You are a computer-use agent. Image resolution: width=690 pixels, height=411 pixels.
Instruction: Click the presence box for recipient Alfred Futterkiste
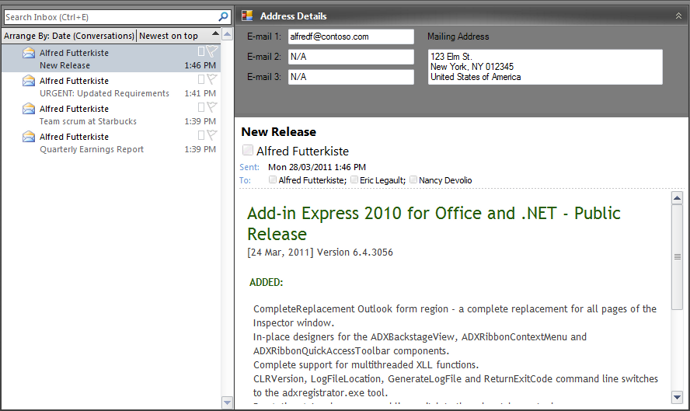(273, 179)
